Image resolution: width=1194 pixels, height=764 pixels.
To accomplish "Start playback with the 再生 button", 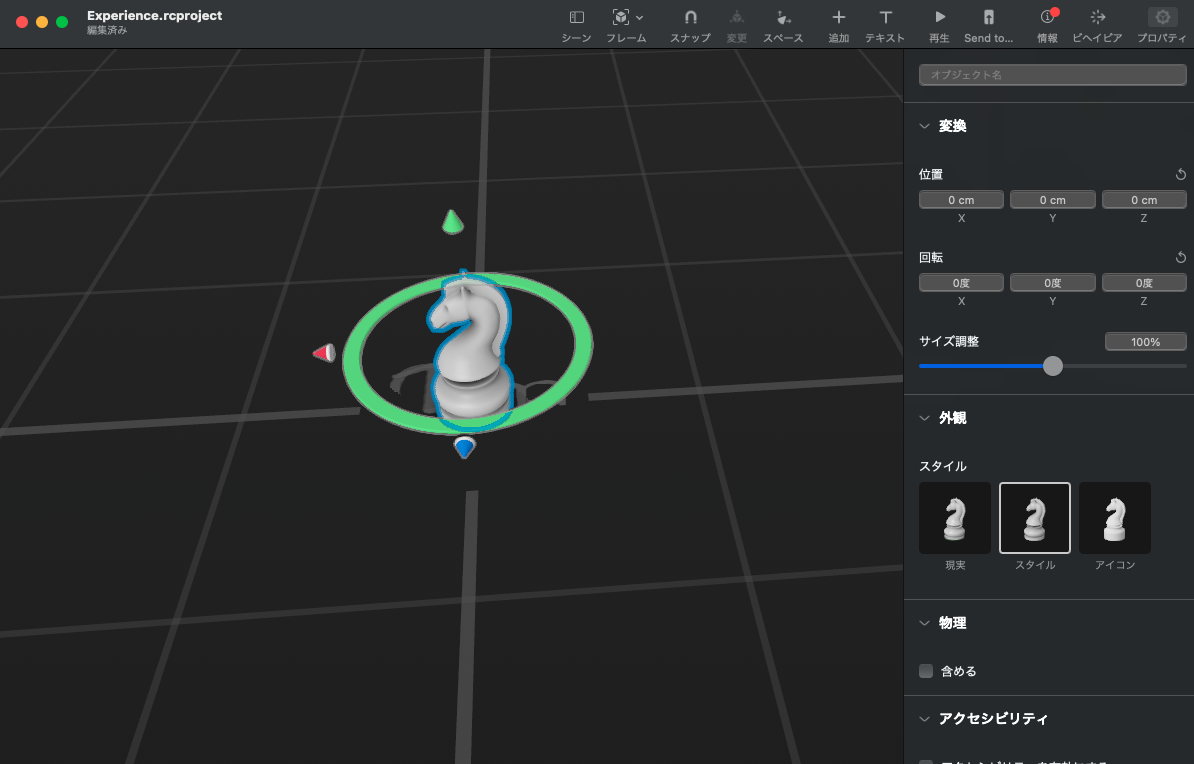I will (940, 17).
